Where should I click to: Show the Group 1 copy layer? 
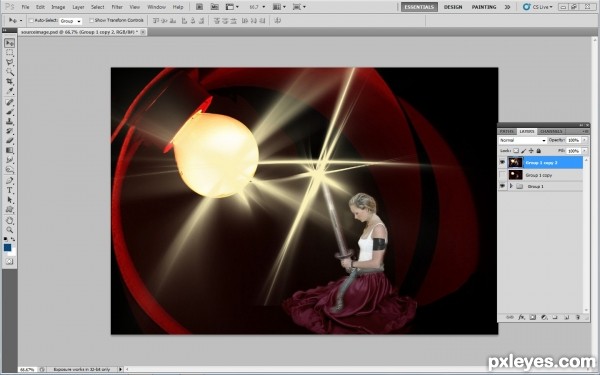(502, 175)
